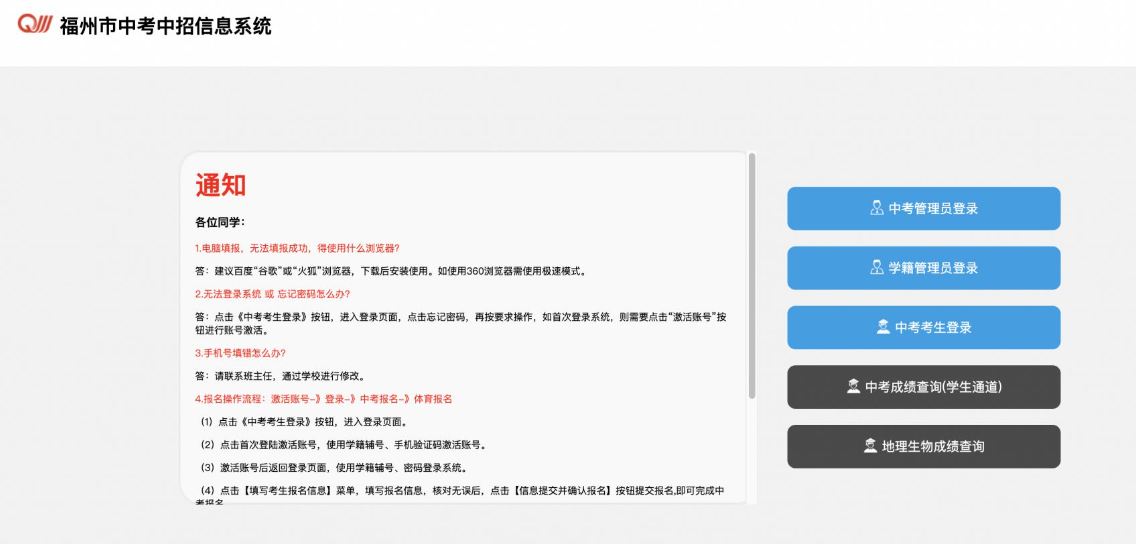Click the graduate icon on 地理生物成绩查询
This screenshot has height=544, width=1136.
[870, 445]
